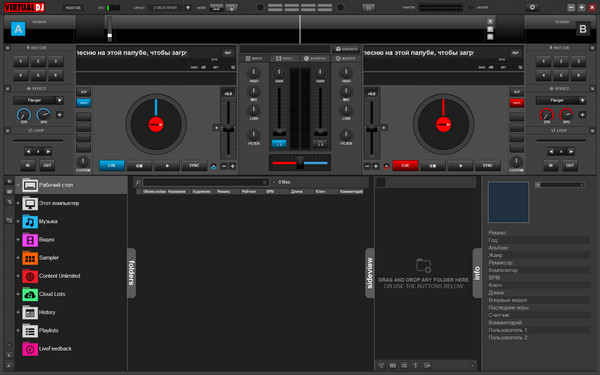Toggle left deck SYNC button
The image size is (600, 375).
coord(194,166)
